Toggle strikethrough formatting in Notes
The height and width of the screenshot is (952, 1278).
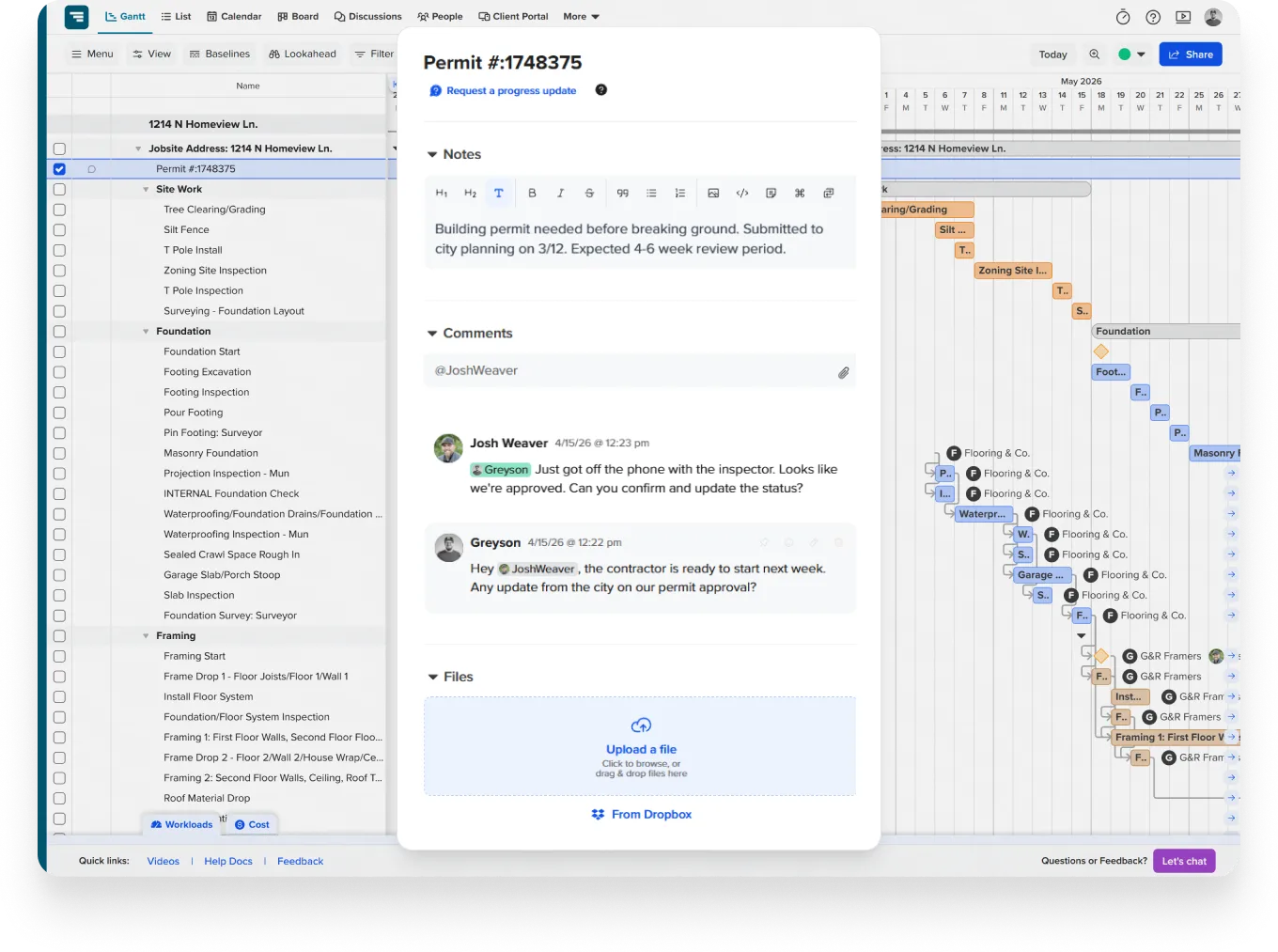point(589,194)
